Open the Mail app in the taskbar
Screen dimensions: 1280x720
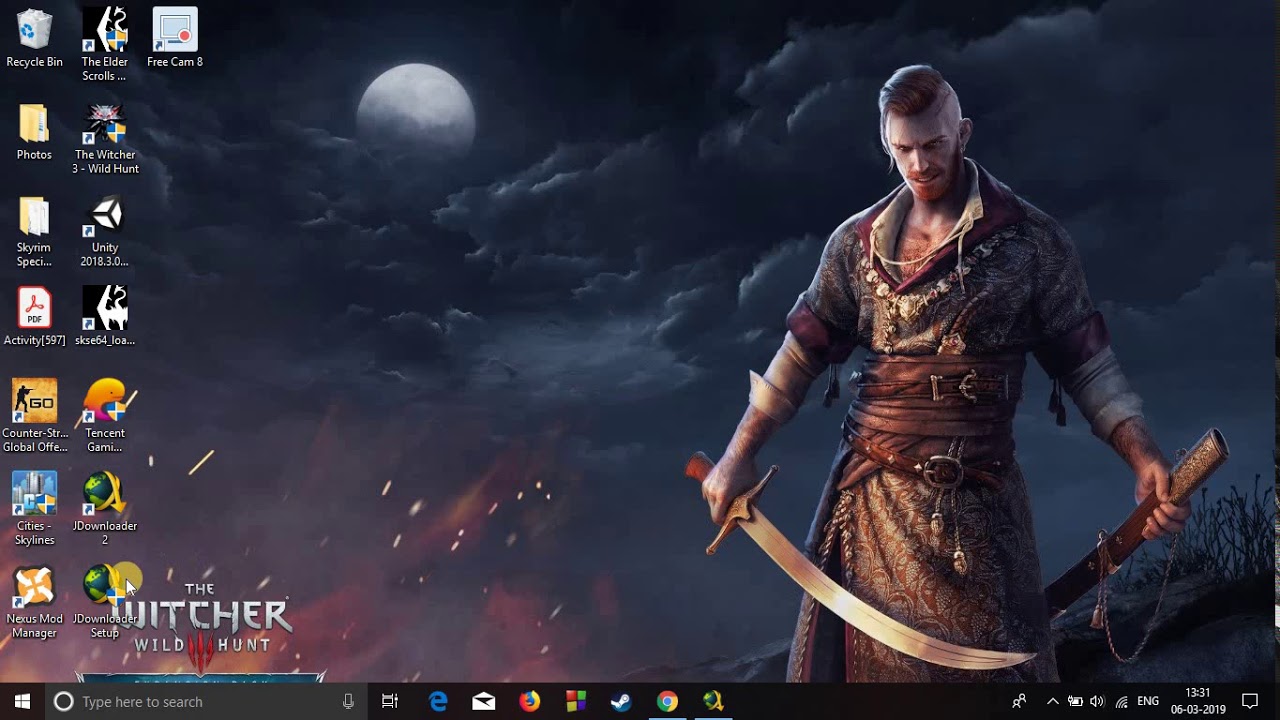(484, 701)
